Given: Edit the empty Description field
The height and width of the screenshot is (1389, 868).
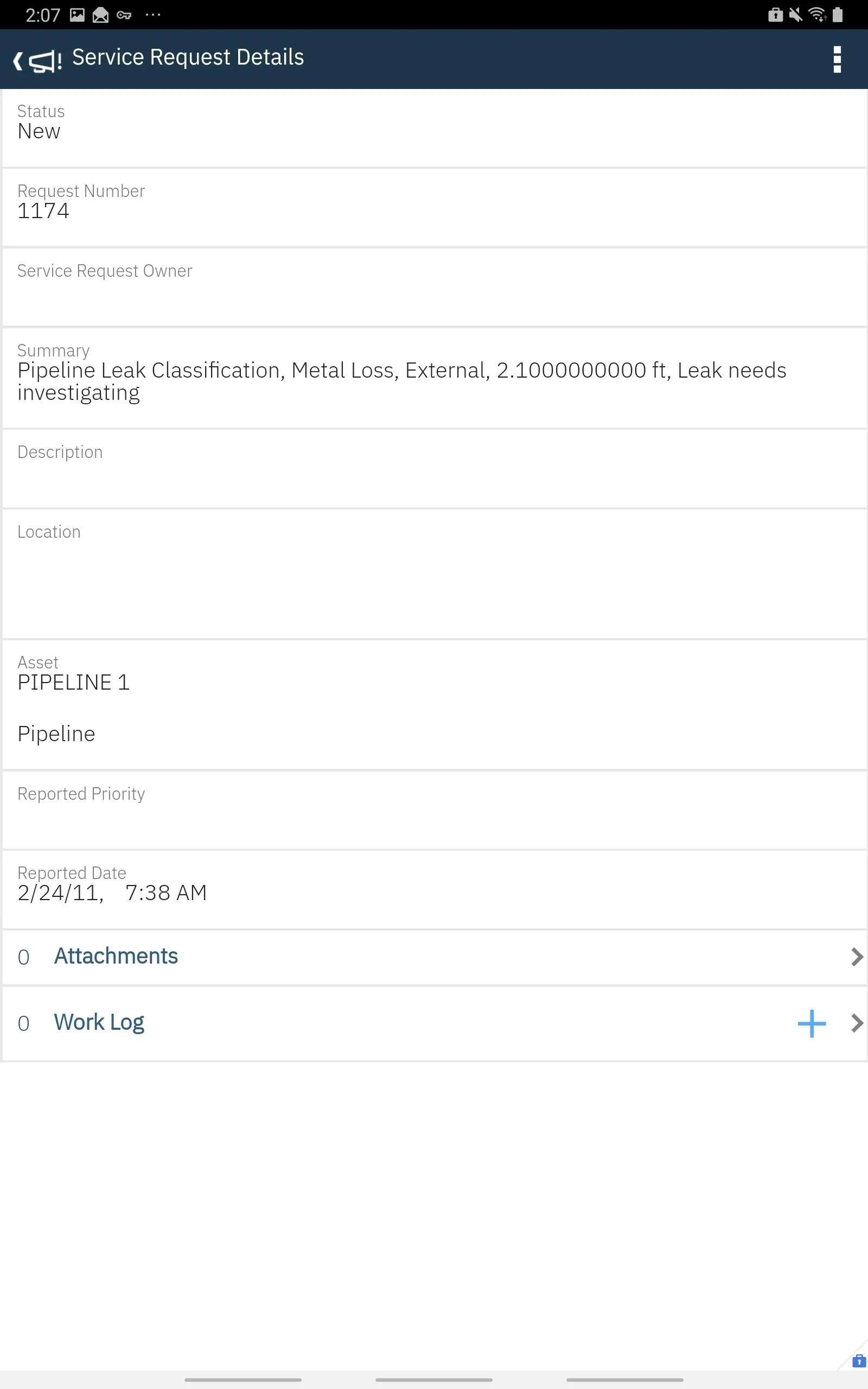Looking at the screenshot, I should click(x=229, y=468).
